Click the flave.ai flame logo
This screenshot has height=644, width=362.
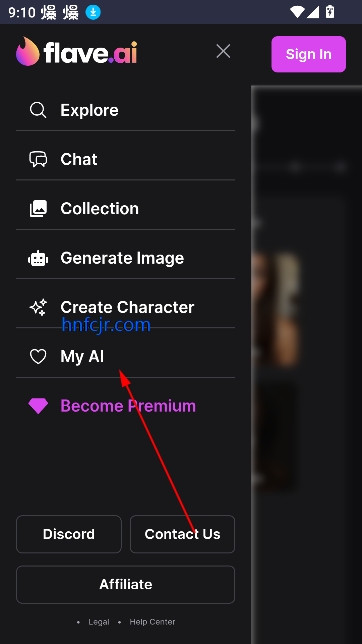[28, 51]
